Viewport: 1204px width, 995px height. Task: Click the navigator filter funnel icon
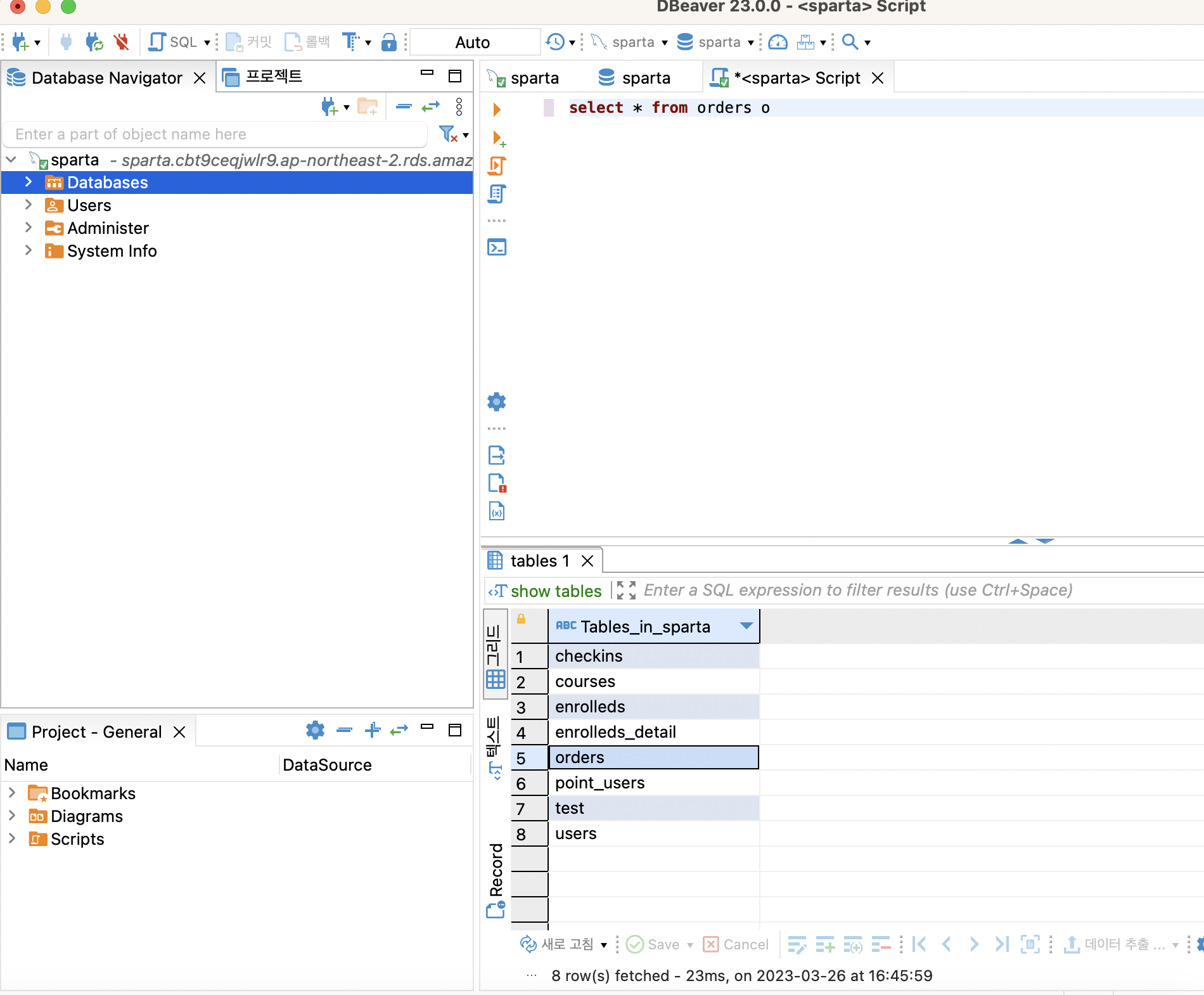[448, 134]
